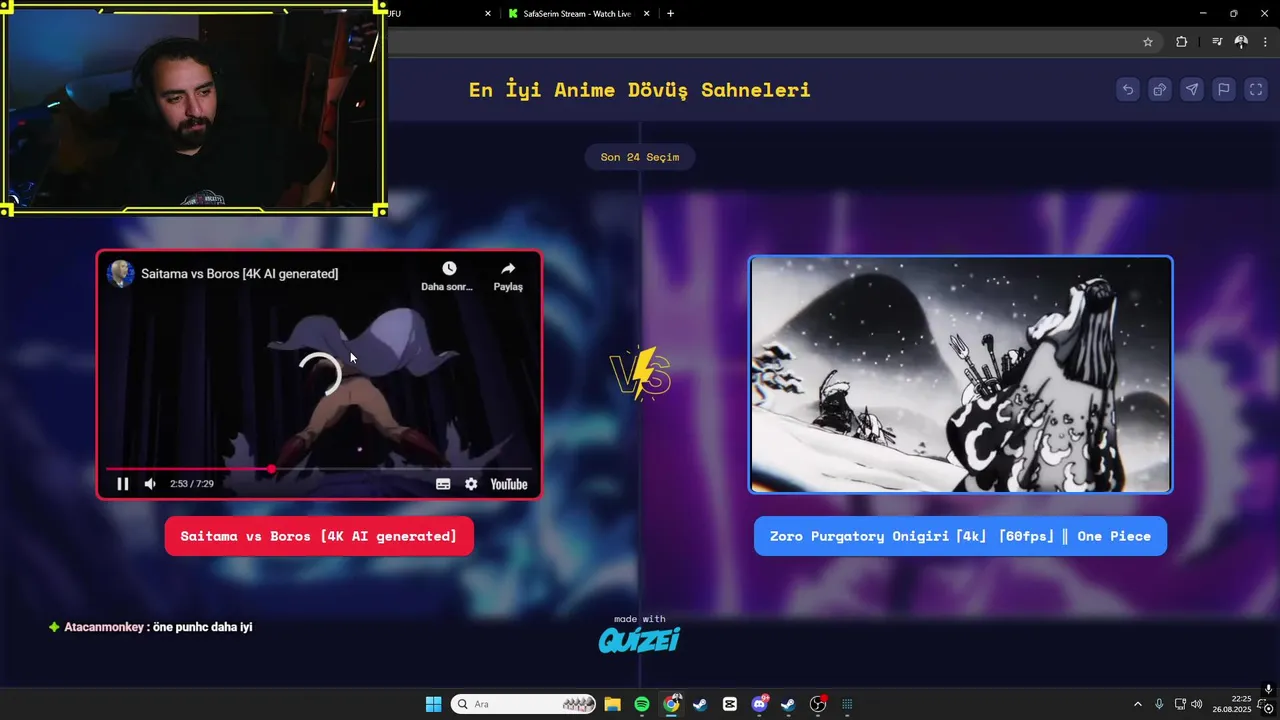Viewport: 1280px width, 720px height.
Task: Open File Explorer from the taskbar
Action: 612,704
